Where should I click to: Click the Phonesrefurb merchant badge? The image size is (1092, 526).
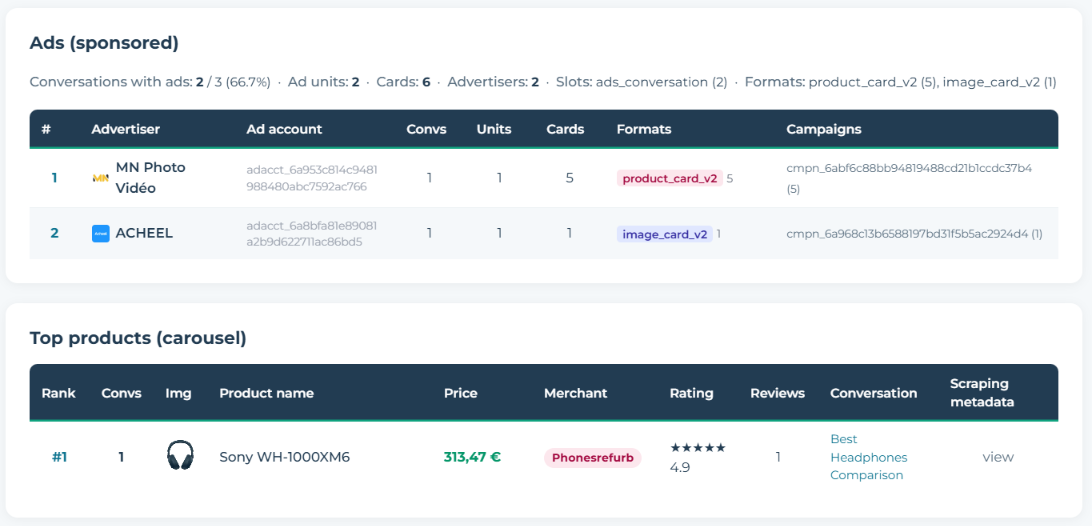pos(592,458)
